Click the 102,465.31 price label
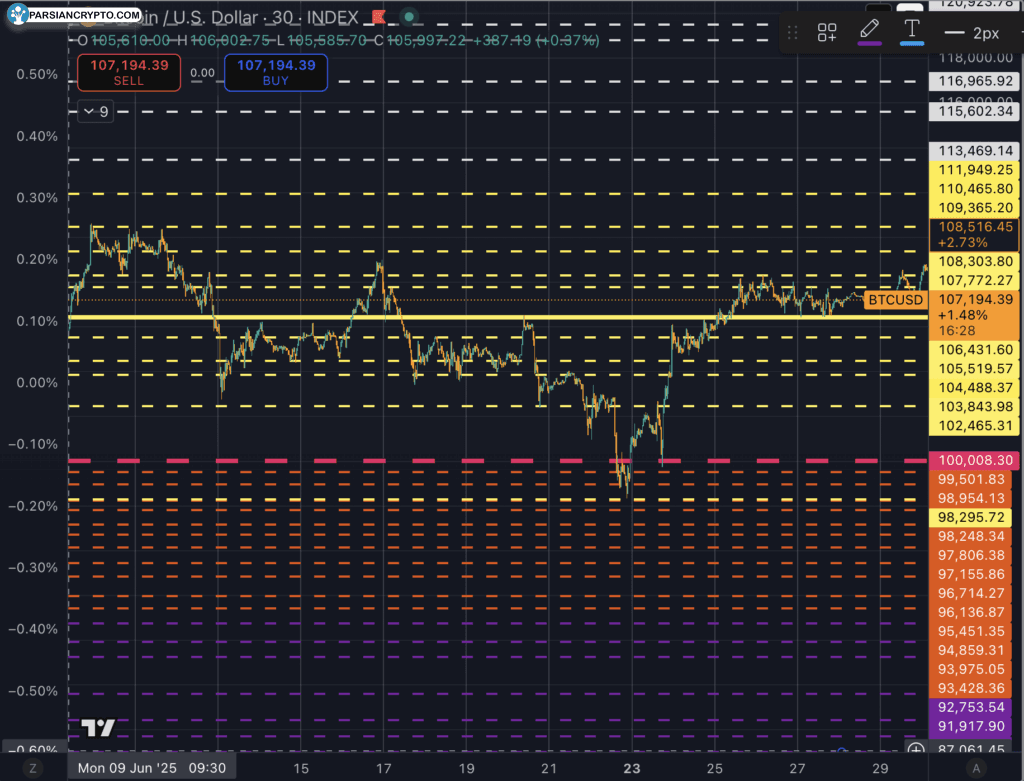The height and width of the screenshot is (781, 1024). point(974,426)
